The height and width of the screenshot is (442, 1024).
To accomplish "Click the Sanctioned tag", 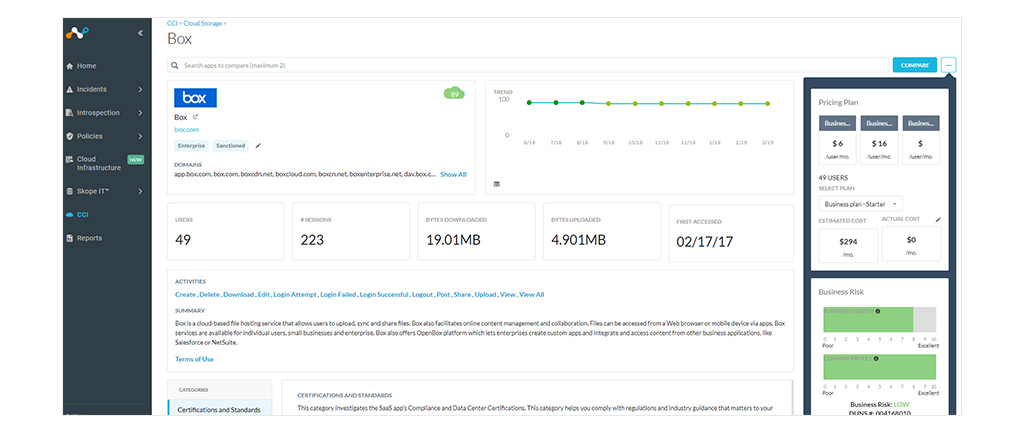I will (x=231, y=146).
